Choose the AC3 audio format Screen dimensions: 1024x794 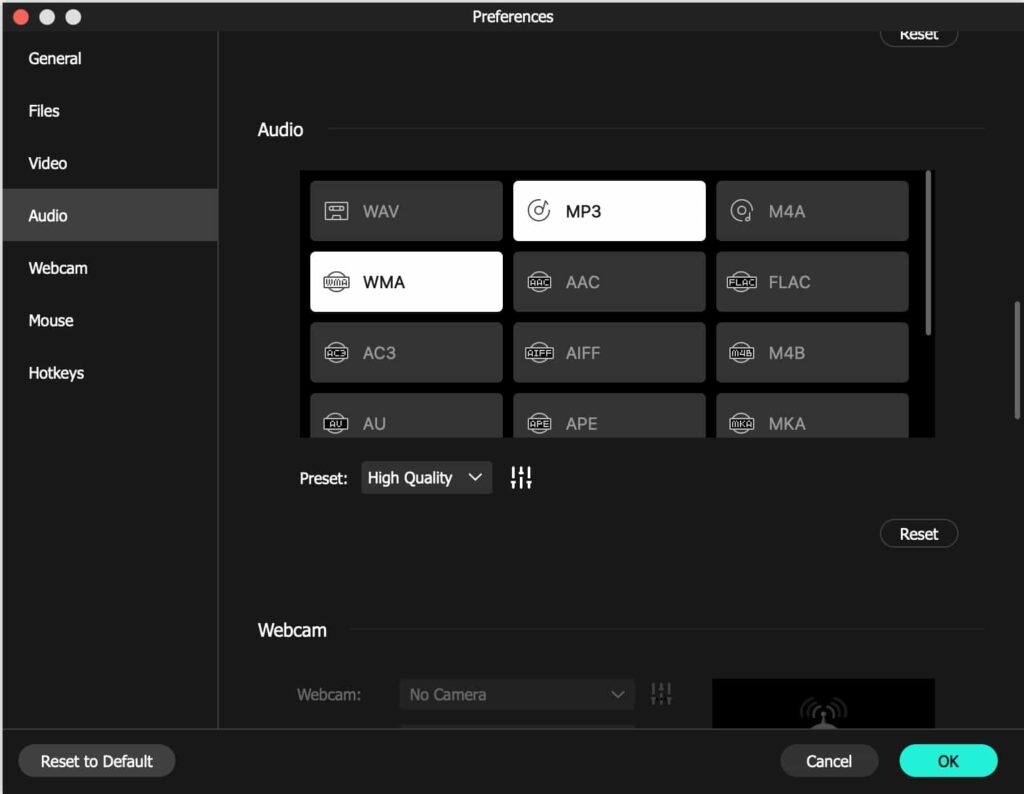[x=405, y=352]
